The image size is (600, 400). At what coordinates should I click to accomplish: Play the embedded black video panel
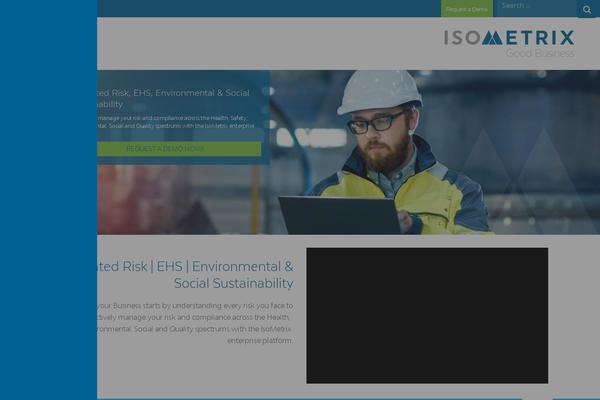[x=427, y=315]
